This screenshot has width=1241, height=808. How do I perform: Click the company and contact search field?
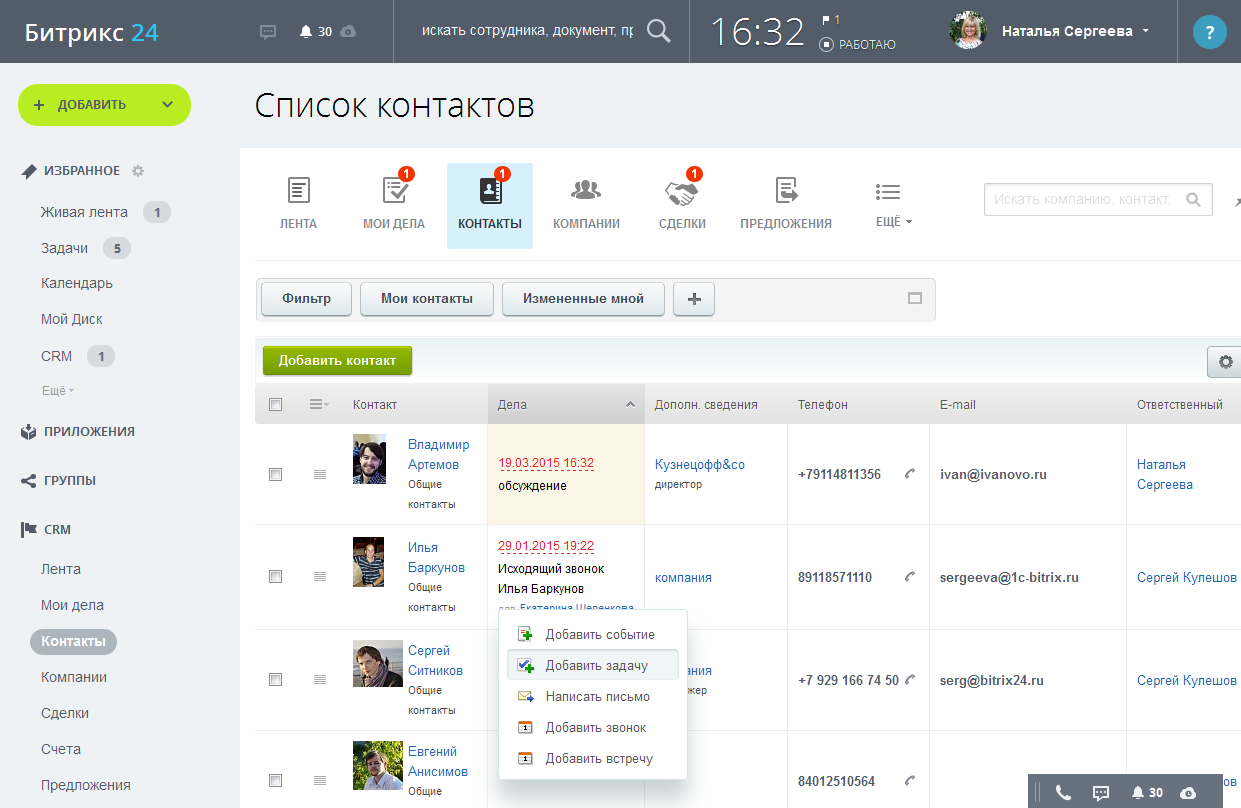1083,200
